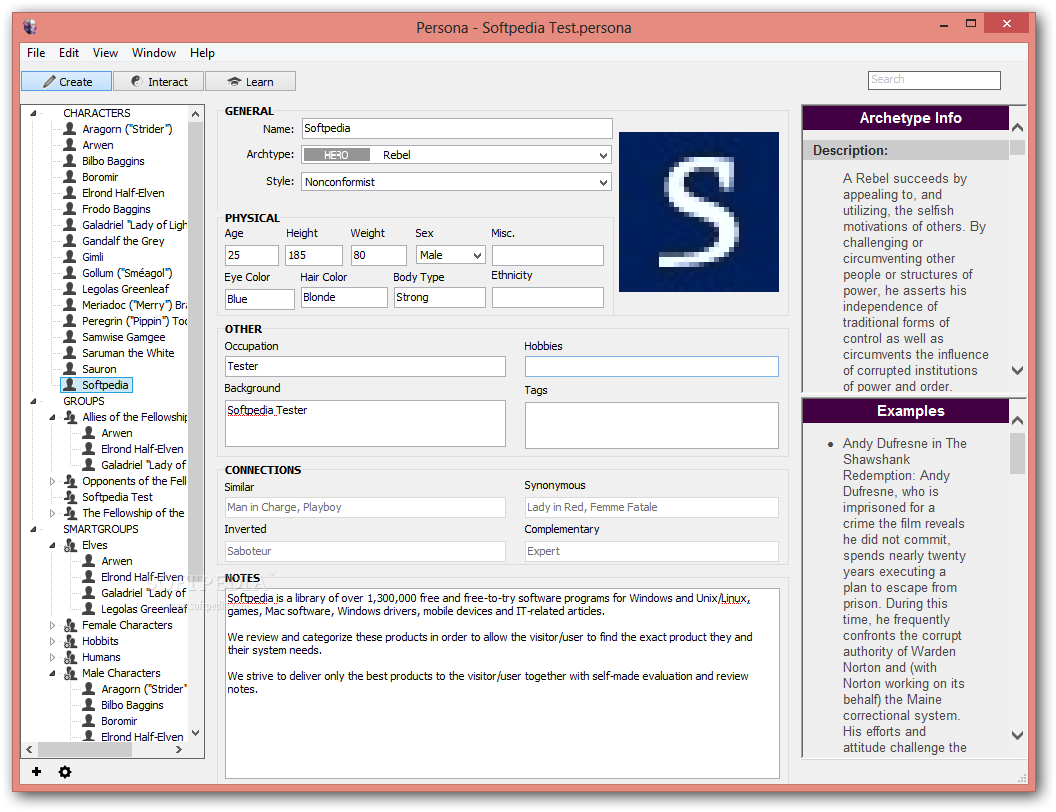Click the person icon beside Legolas Greenleaf under Elves

88,609
